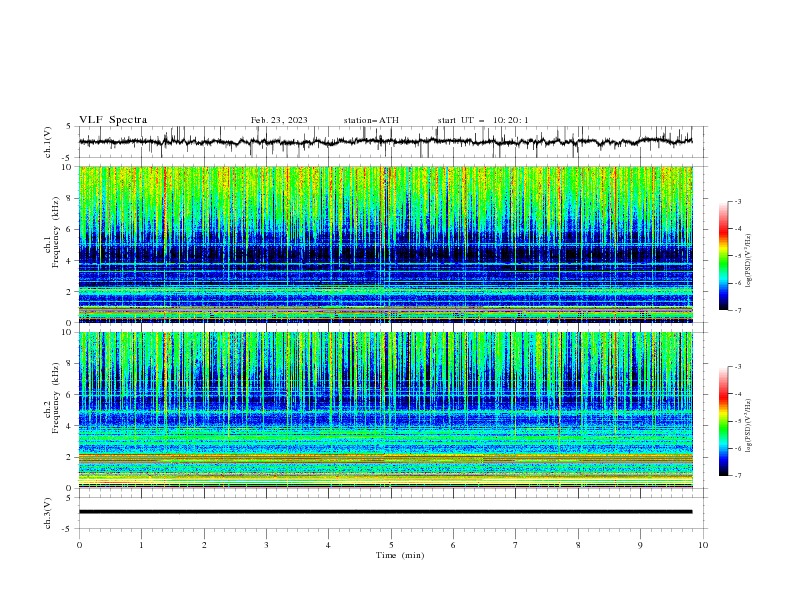Click the ch.2 frequency axis "4" tick label

click(x=70, y=426)
